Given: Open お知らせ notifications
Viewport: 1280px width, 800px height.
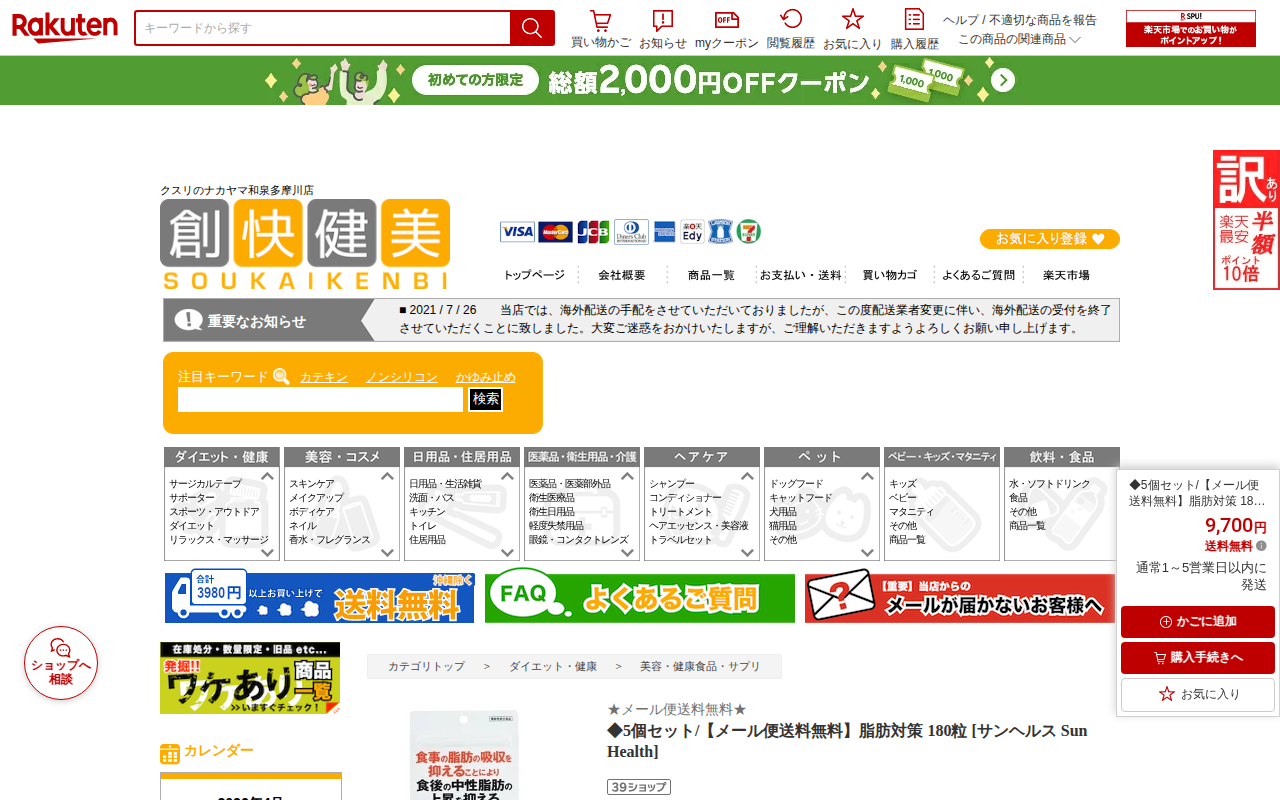Looking at the screenshot, I should pyautogui.click(x=663, y=29).
